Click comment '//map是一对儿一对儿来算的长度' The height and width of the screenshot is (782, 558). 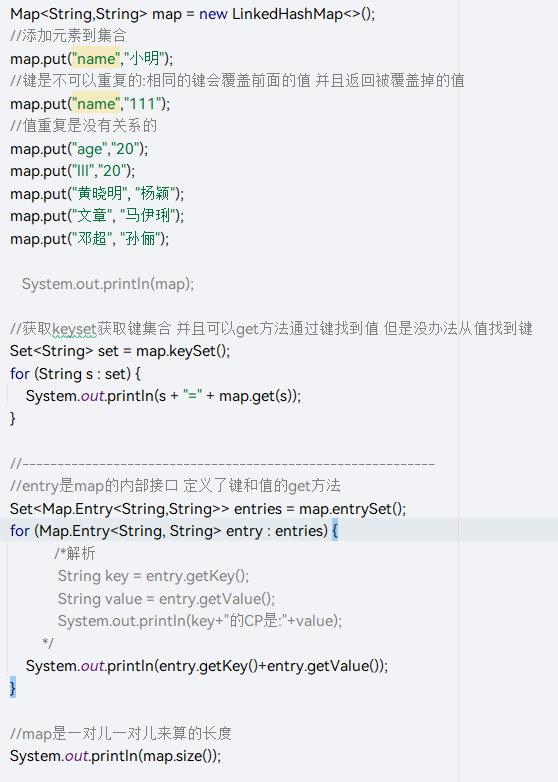(121, 734)
